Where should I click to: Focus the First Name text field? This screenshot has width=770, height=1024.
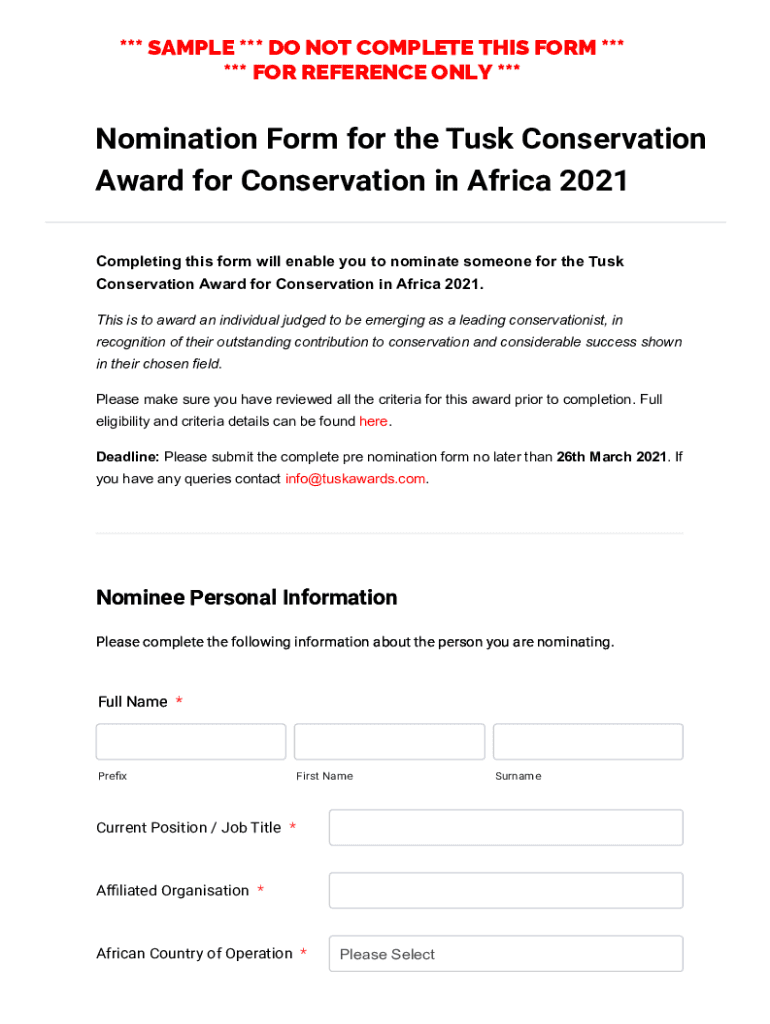[x=389, y=742]
